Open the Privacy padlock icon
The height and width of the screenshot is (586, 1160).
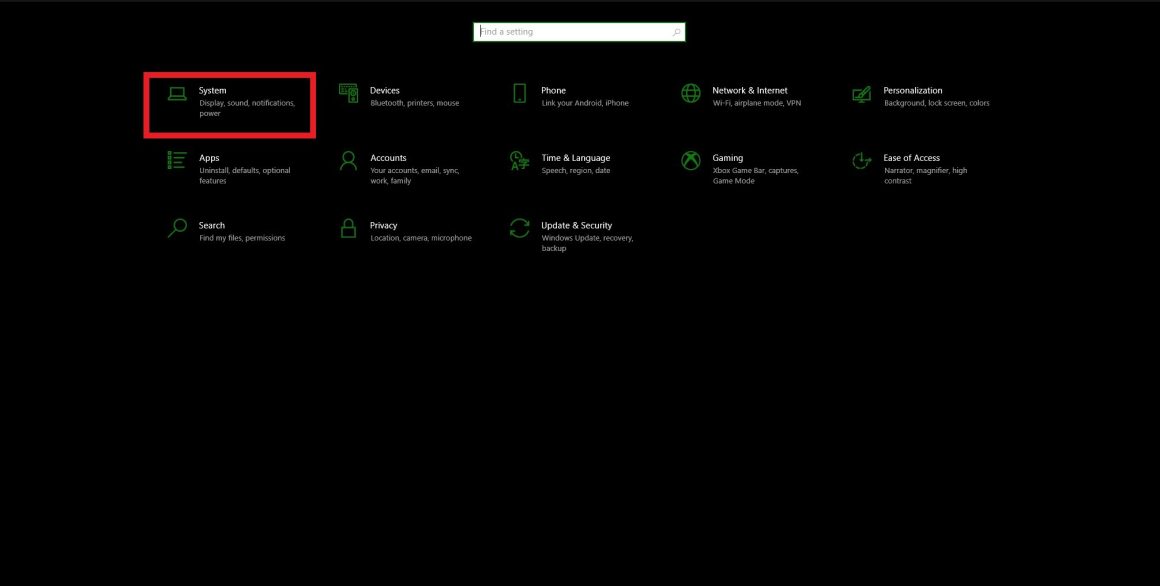click(x=348, y=228)
